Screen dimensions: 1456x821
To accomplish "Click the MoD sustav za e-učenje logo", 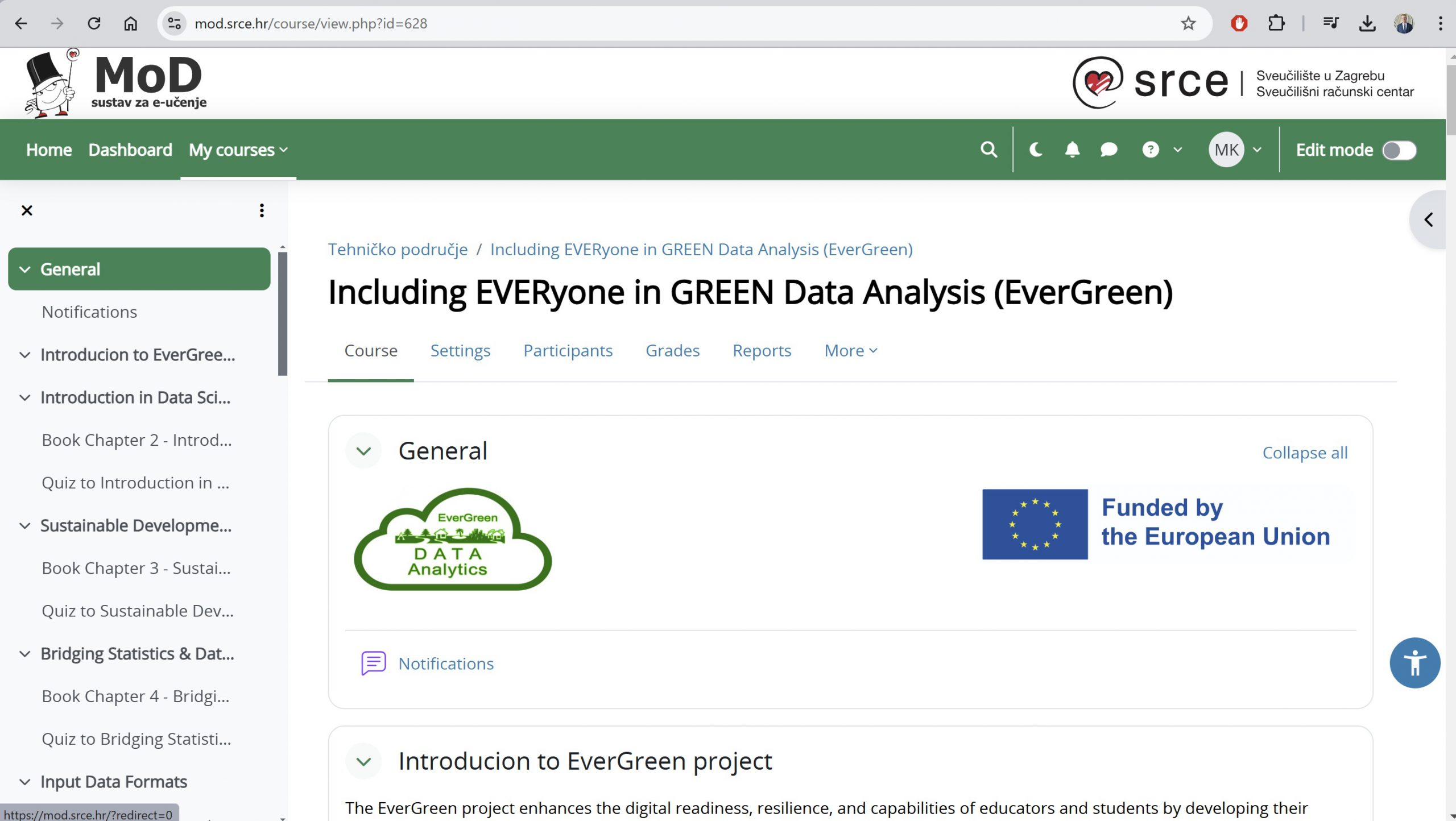I will 115,83.
